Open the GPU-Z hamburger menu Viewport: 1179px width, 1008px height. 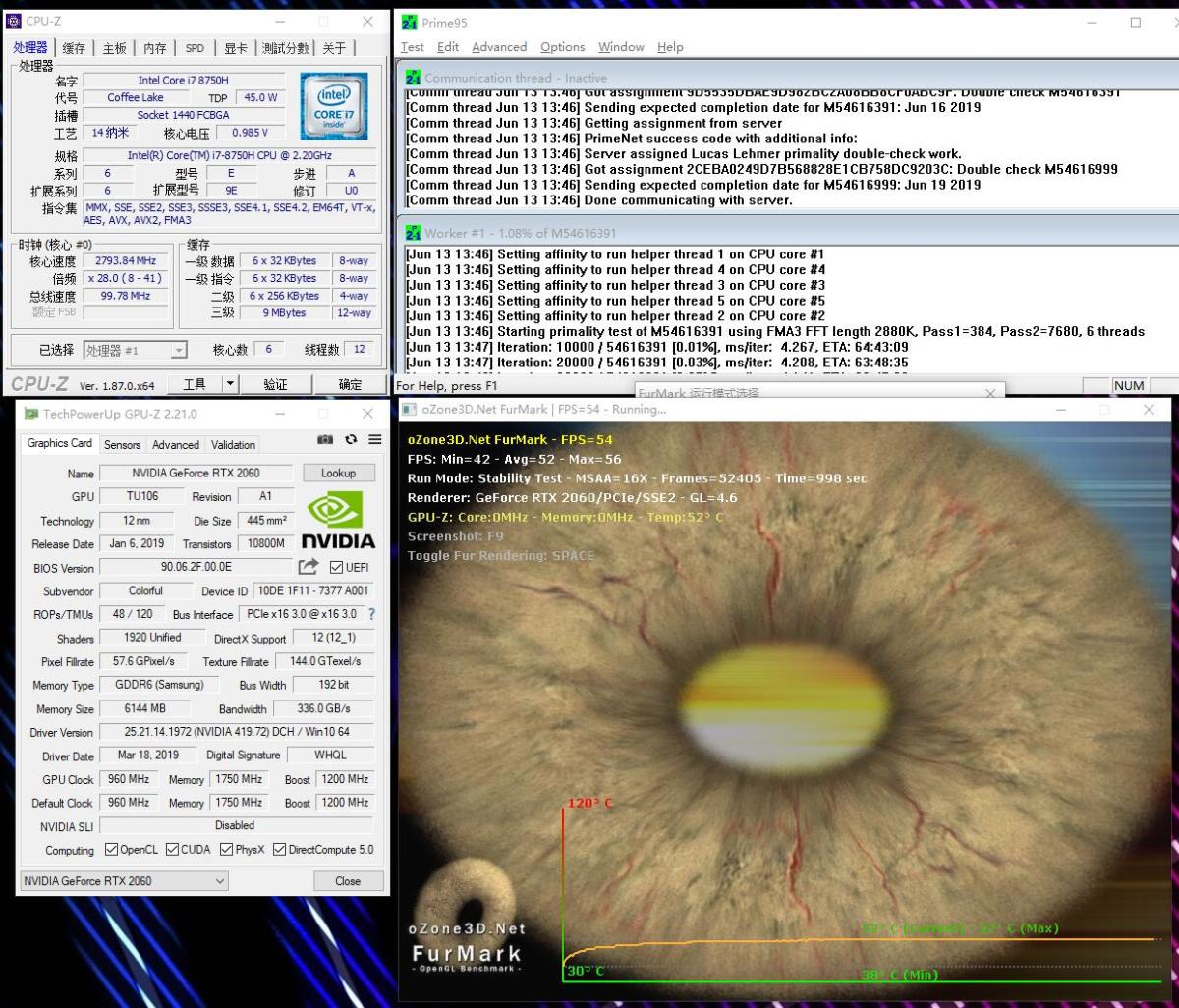click(x=374, y=440)
